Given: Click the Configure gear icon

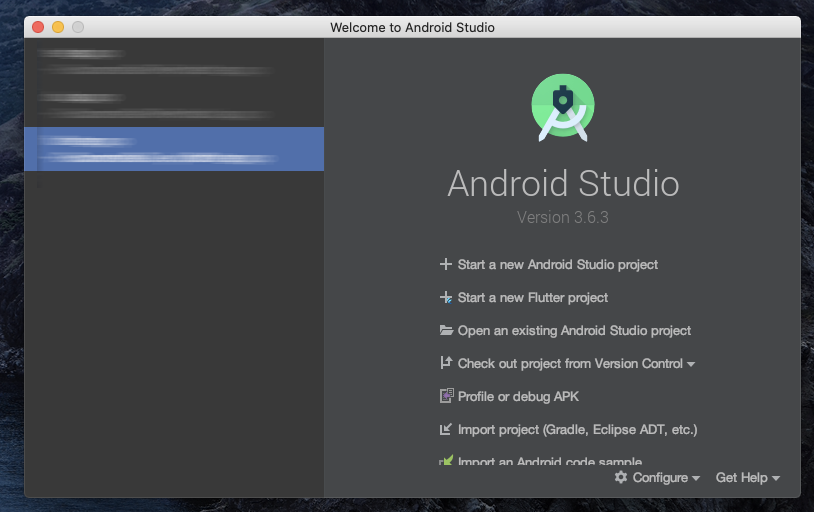Looking at the screenshot, I should (621, 477).
